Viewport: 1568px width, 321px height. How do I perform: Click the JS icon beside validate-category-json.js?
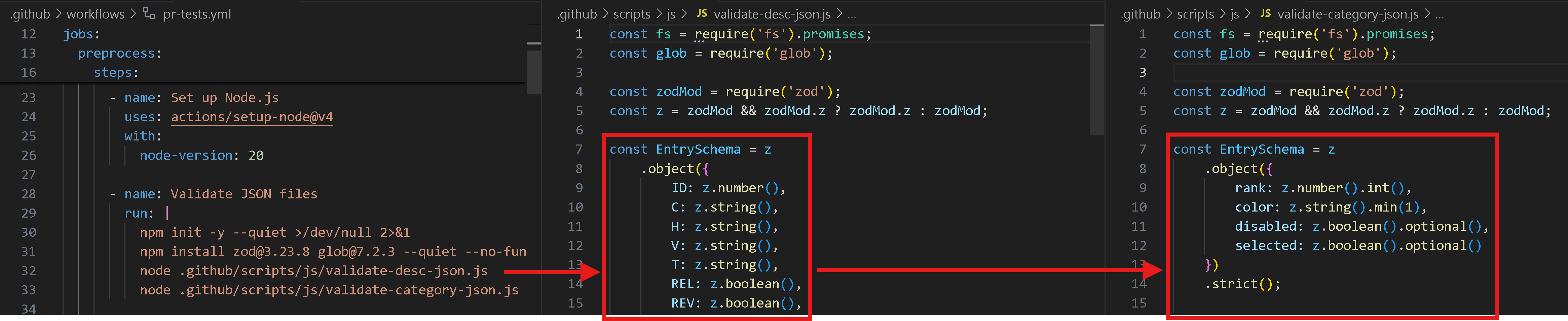coord(1265,13)
